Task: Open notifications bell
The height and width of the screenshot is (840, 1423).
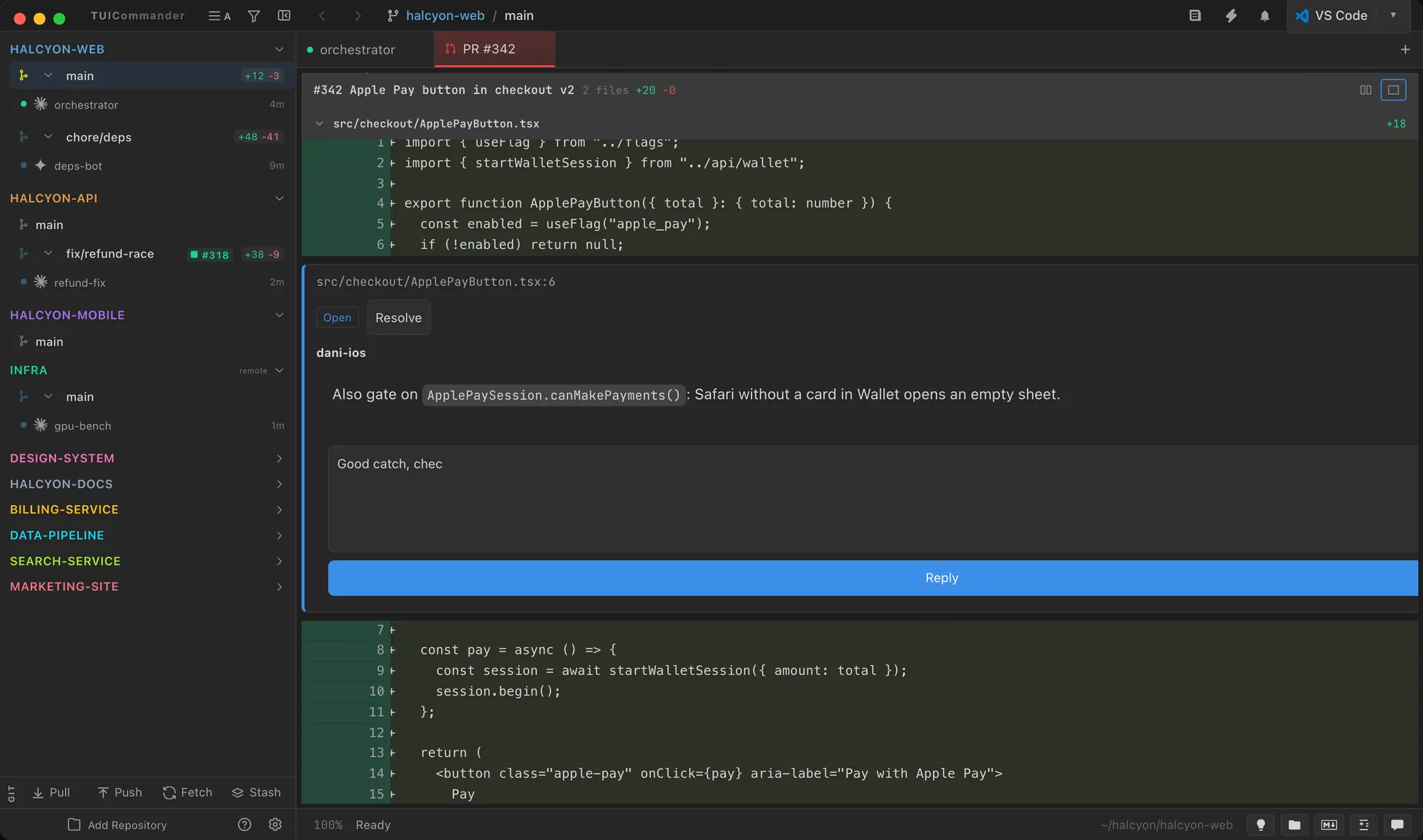Action: 1264,16
